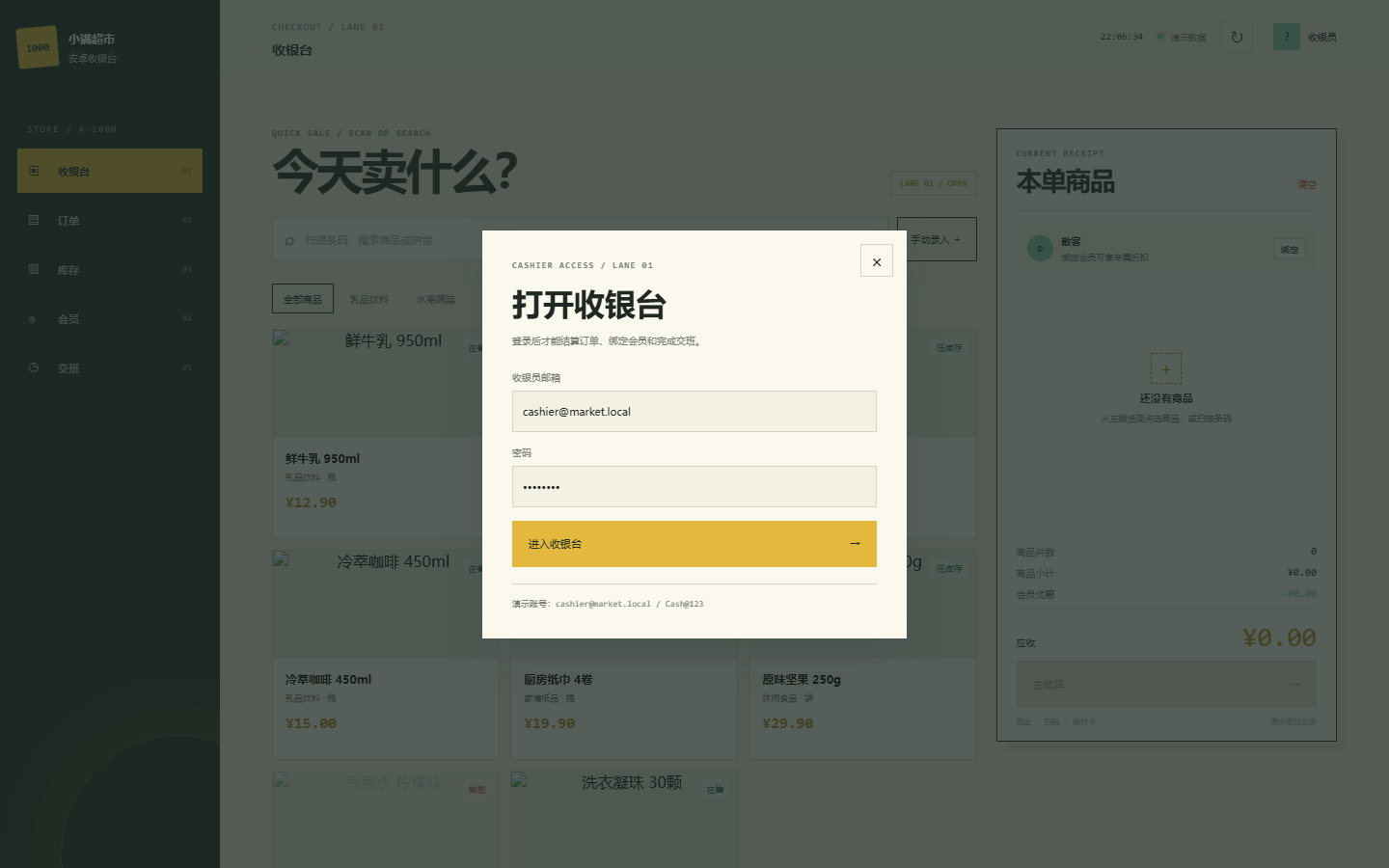1389x868 pixels.
Task: Click the cashier email input field
Action: coord(694,411)
